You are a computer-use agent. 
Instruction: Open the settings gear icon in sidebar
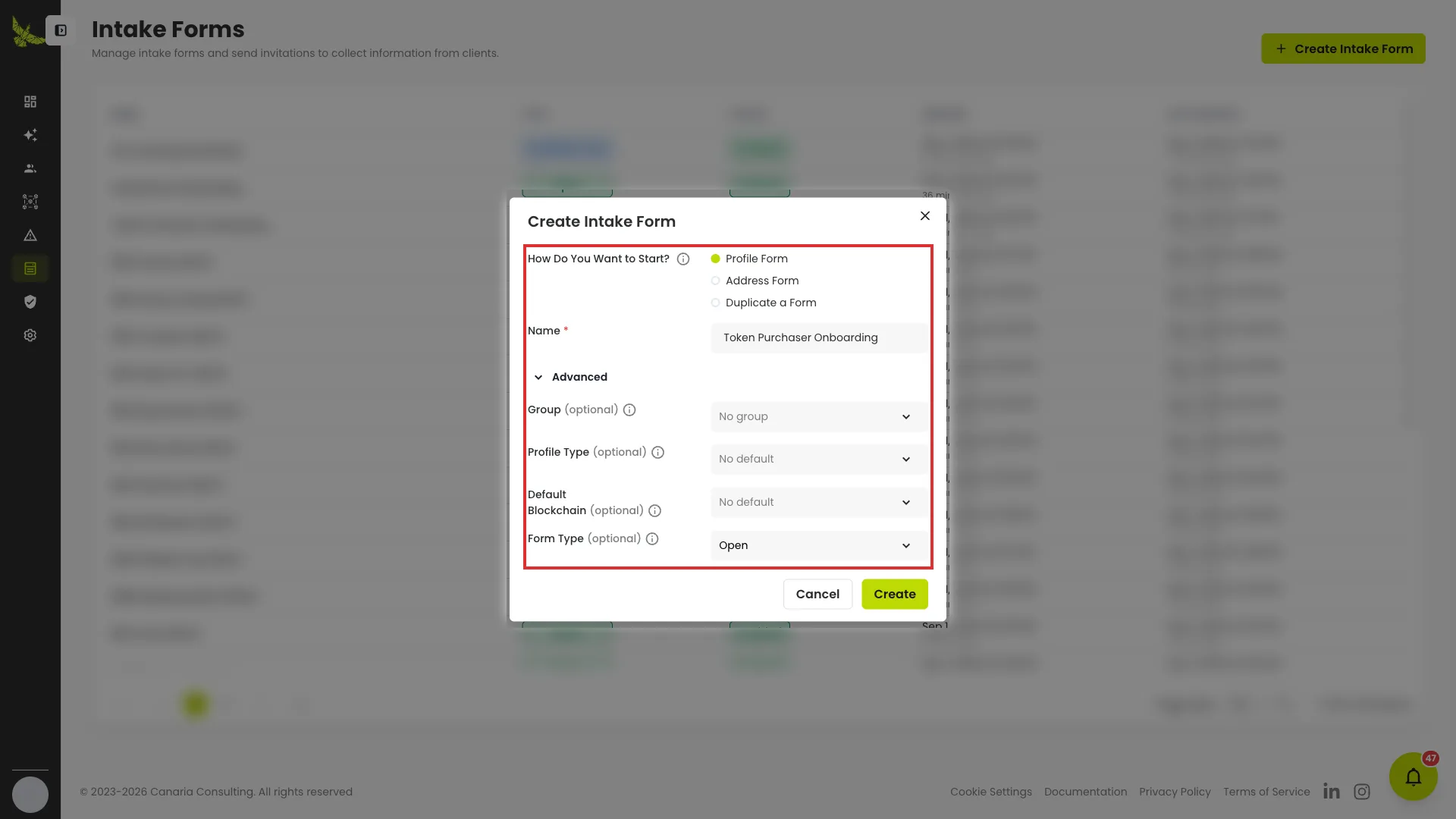tap(30, 335)
